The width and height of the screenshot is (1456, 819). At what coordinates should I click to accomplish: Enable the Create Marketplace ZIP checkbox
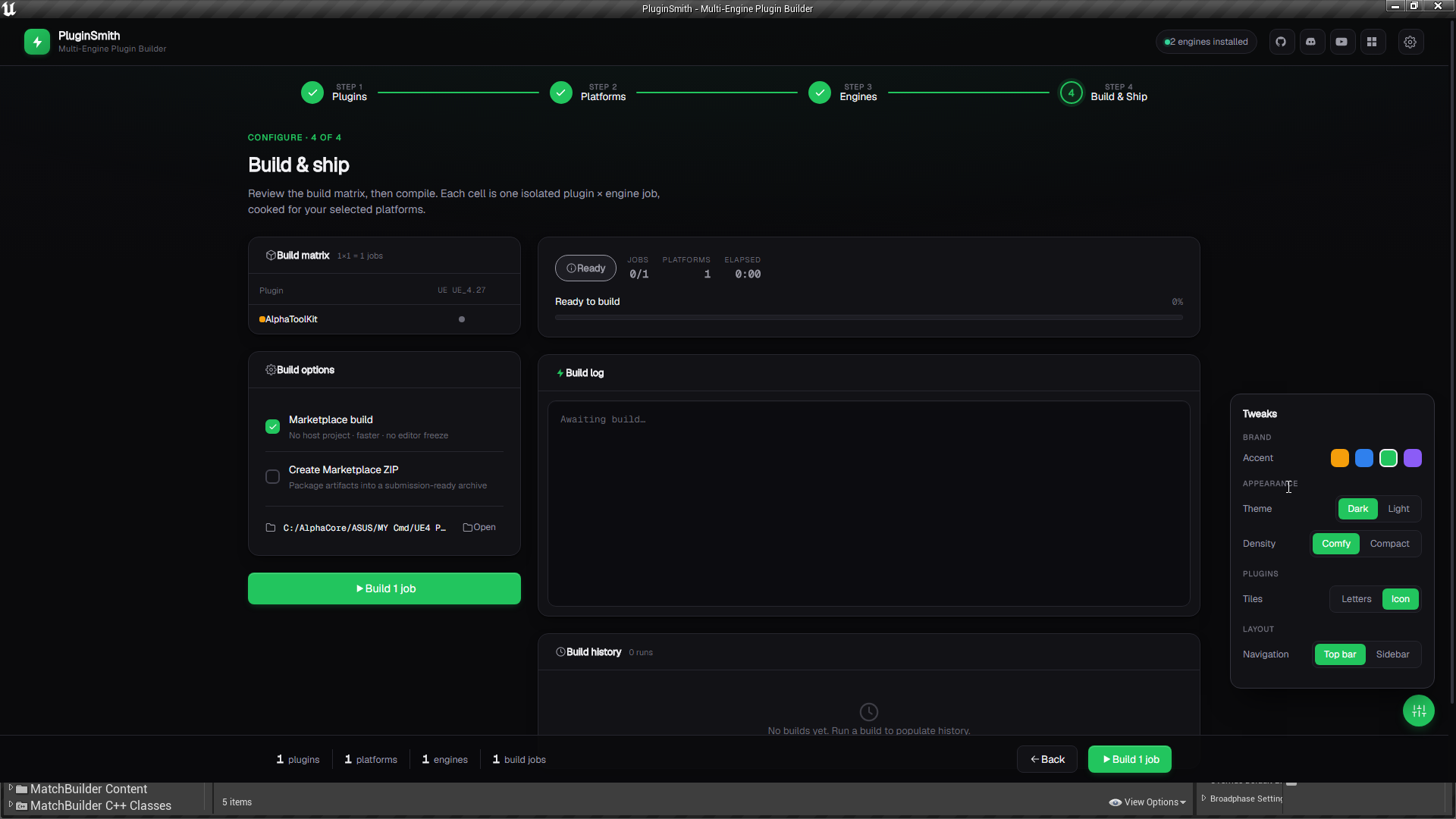coord(272,477)
